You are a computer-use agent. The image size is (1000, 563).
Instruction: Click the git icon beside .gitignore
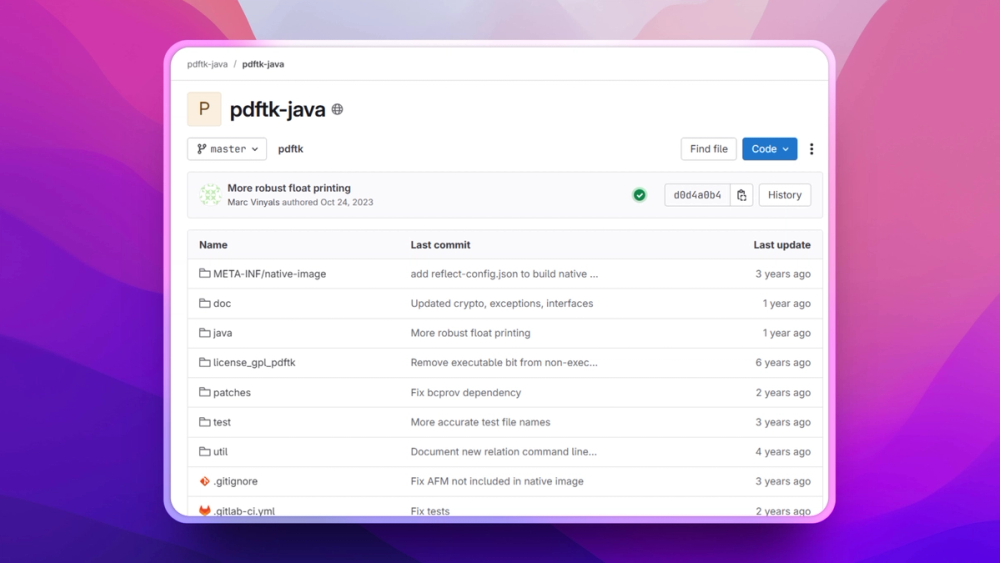(204, 481)
